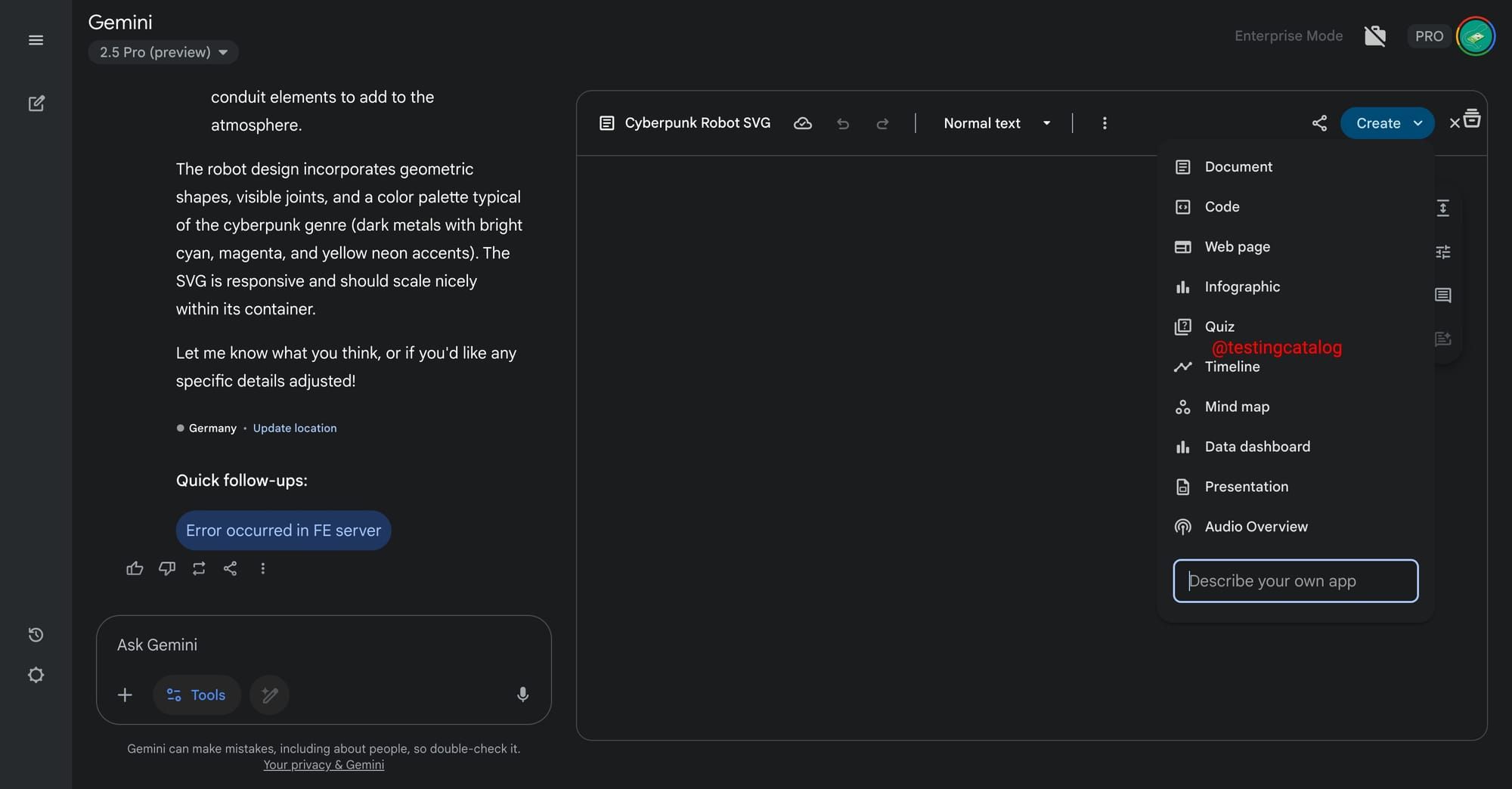Click the cloud saved status icon
Screen dimensions: 1512x789
pos(803,123)
